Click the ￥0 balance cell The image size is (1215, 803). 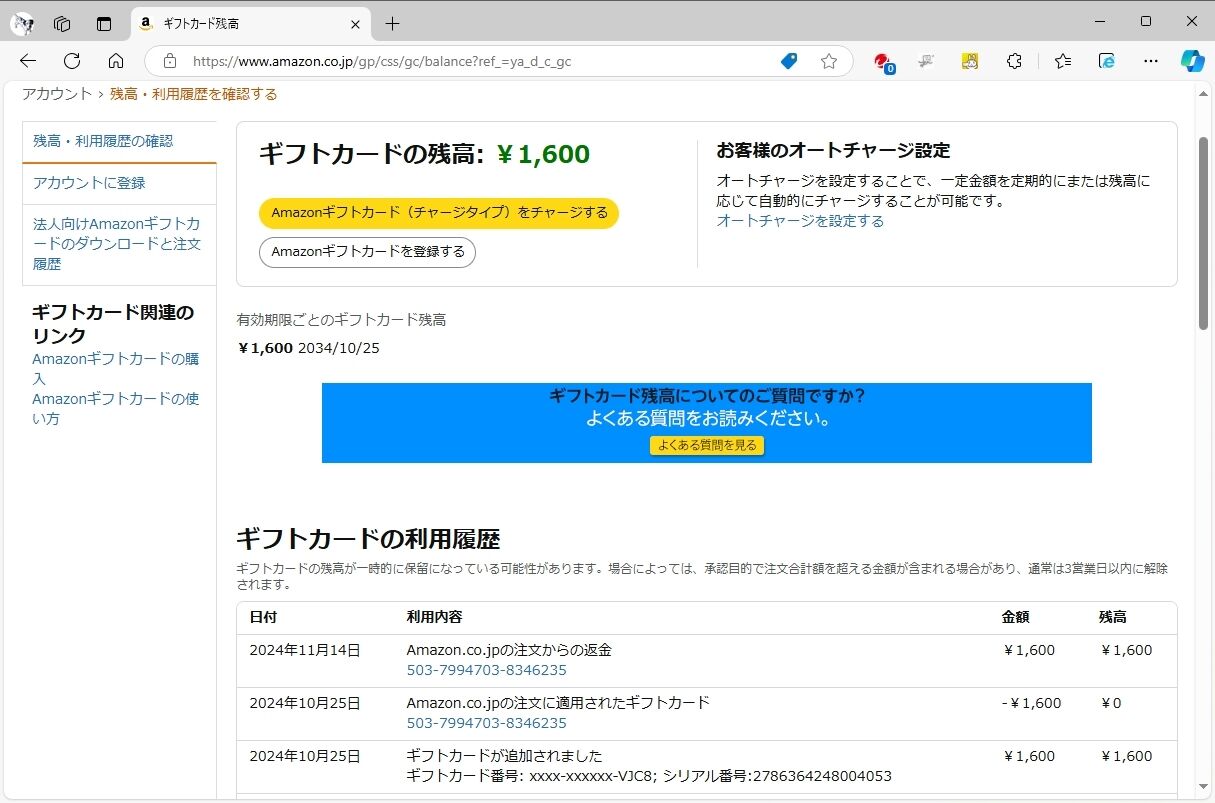[x=1111, y=703]
